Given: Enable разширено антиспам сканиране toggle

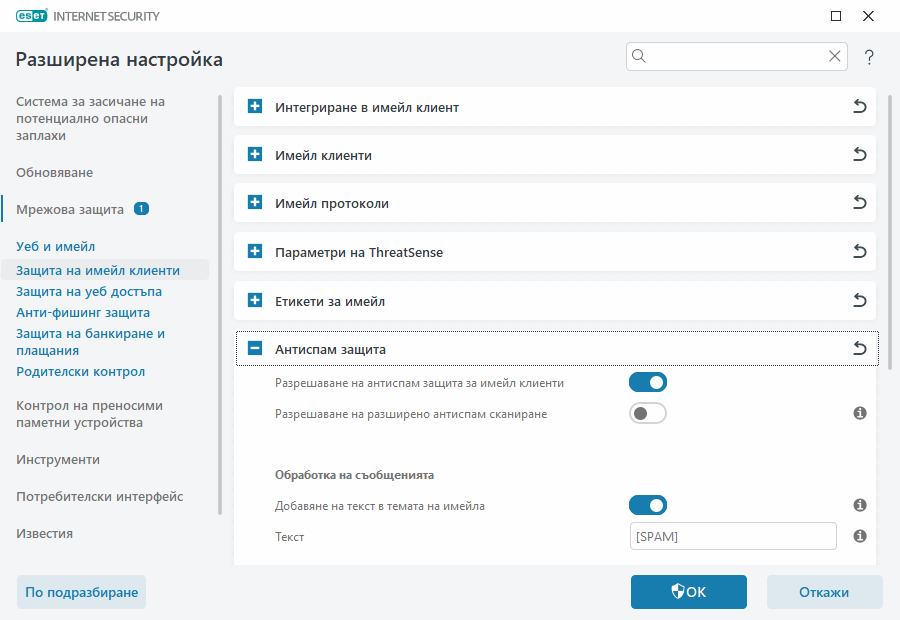Looking at the screenshot, I should pos(647,413).
